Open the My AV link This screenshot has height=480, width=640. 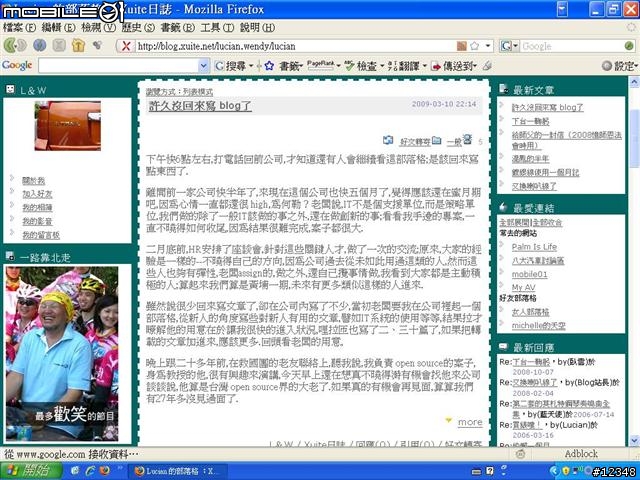coord(523,287)
